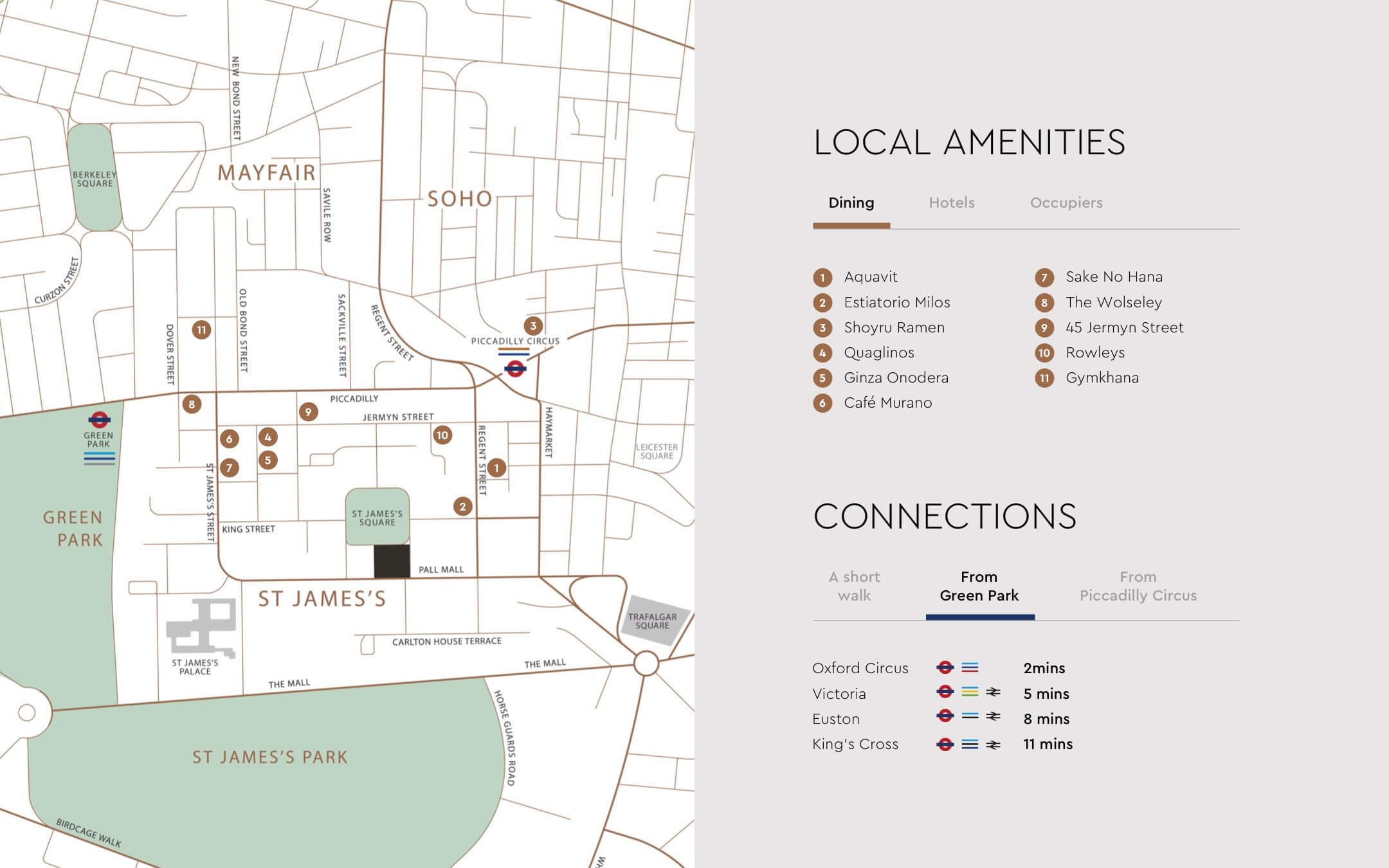Keep From Green Park option selected

tap(979, 586)
